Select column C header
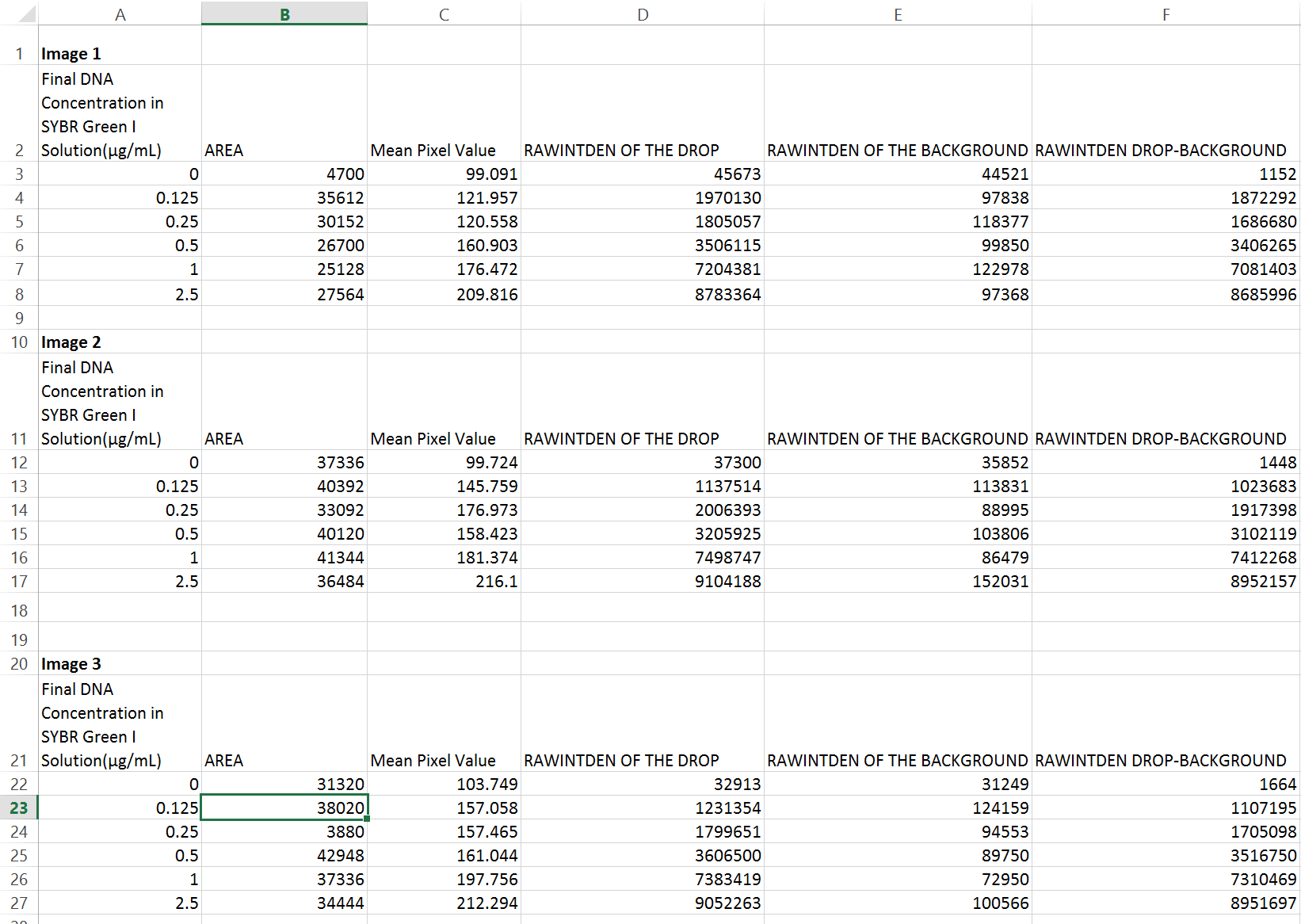 coord(444,14)
